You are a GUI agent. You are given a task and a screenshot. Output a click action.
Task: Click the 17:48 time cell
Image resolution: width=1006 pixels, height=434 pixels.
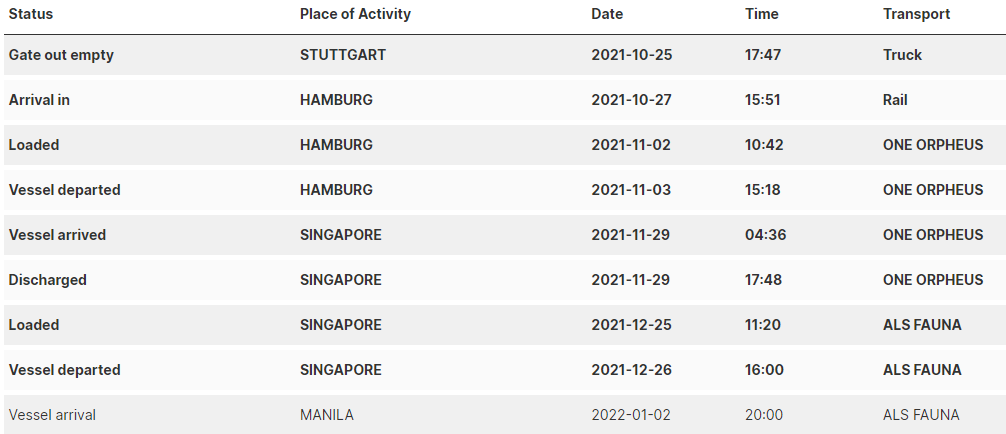[x=763, y=280]
